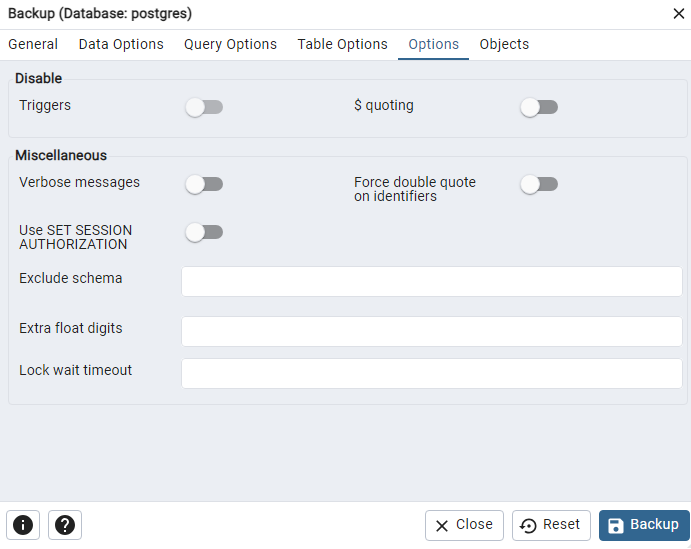Turn on Verbose messages toggle
This screenshot has width=691, height=549.
[x=204, y=184]
